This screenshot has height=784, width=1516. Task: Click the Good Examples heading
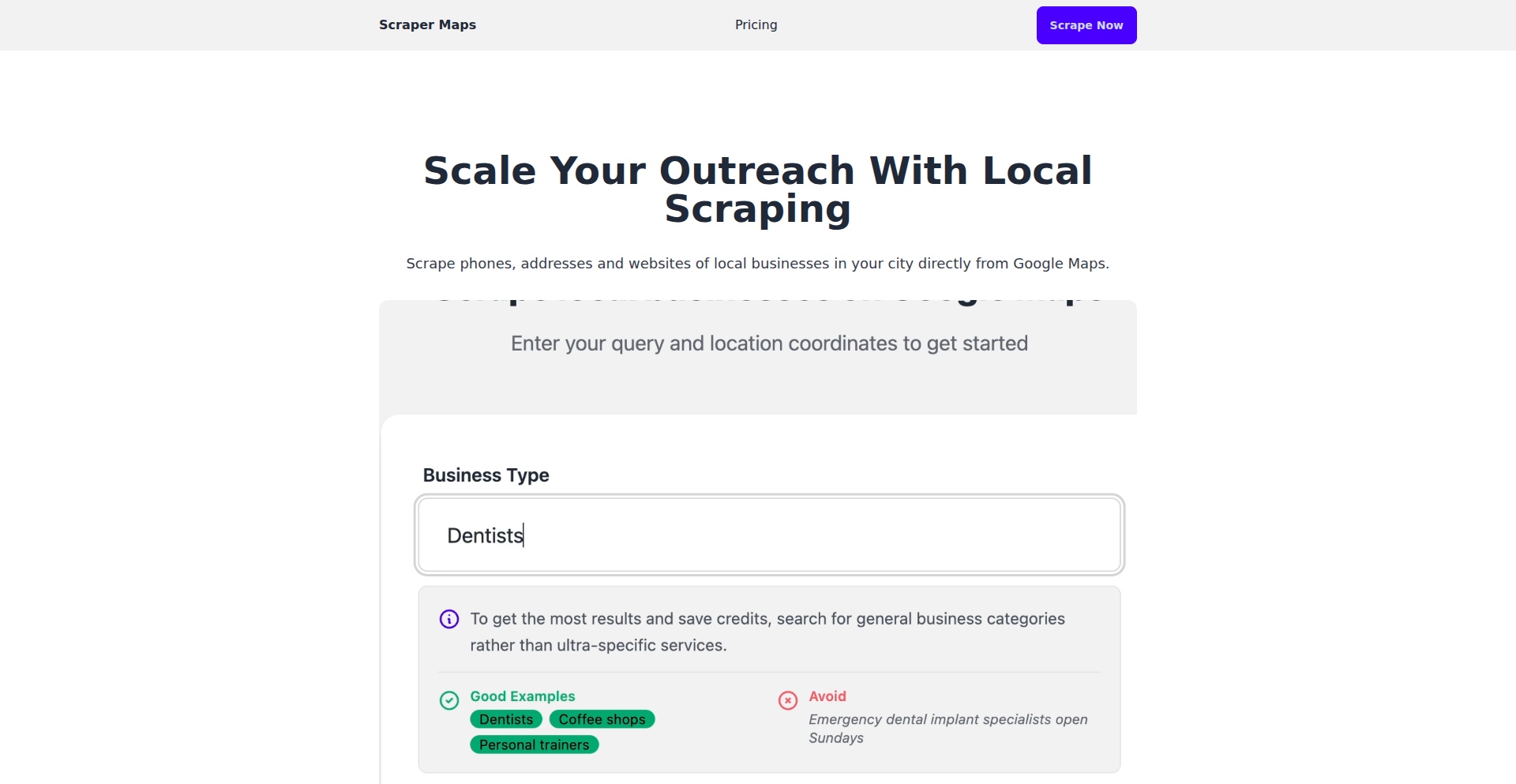(x=522, y=696)
